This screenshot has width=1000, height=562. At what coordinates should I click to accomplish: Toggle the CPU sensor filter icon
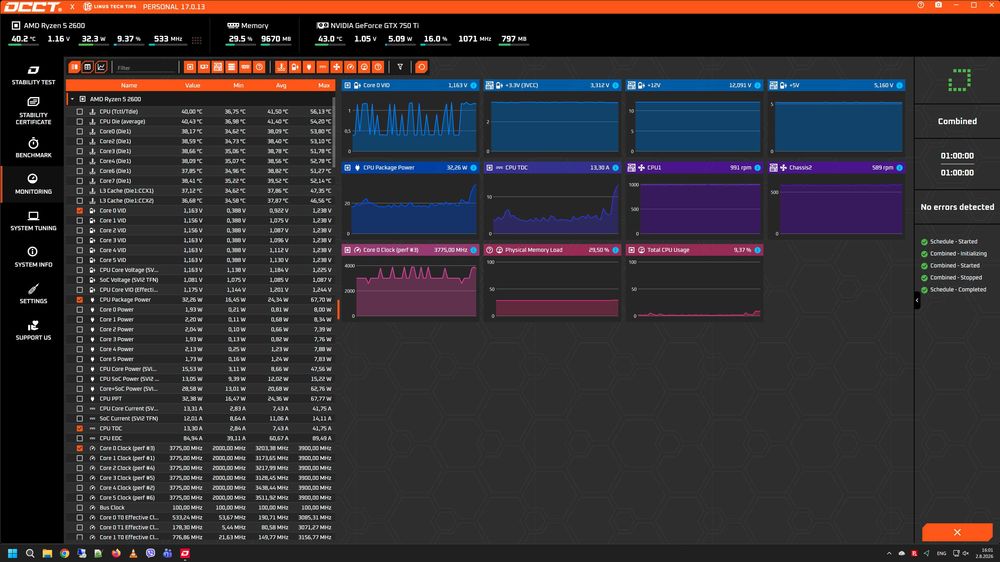point(190,67)
